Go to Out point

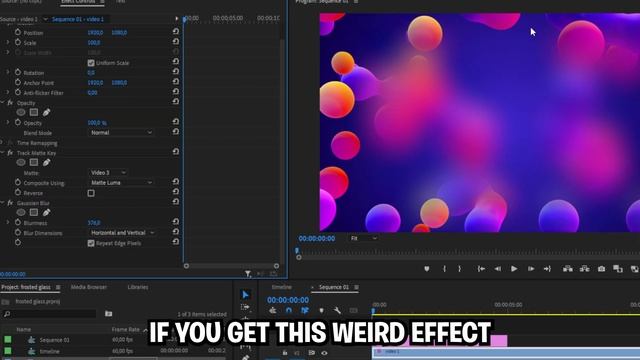547,269
